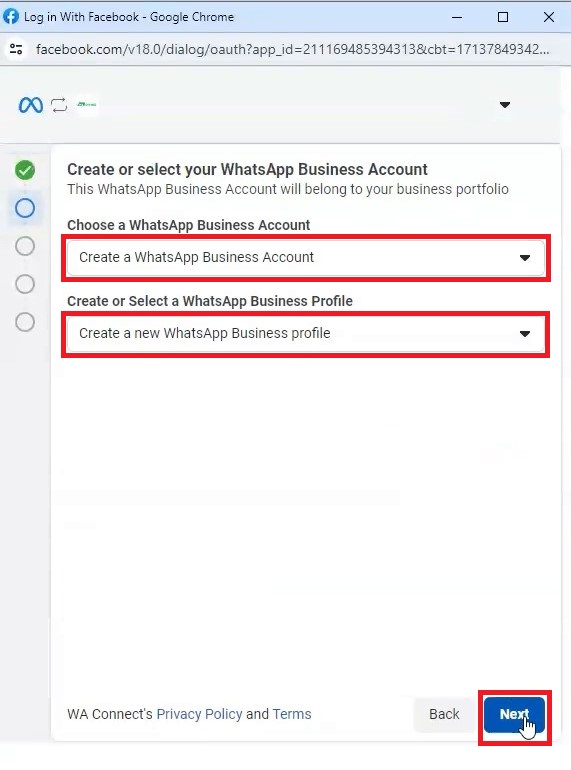The image size is (571, 770).
Task: Open the Privacy Policy link
Action: [199, 714]
